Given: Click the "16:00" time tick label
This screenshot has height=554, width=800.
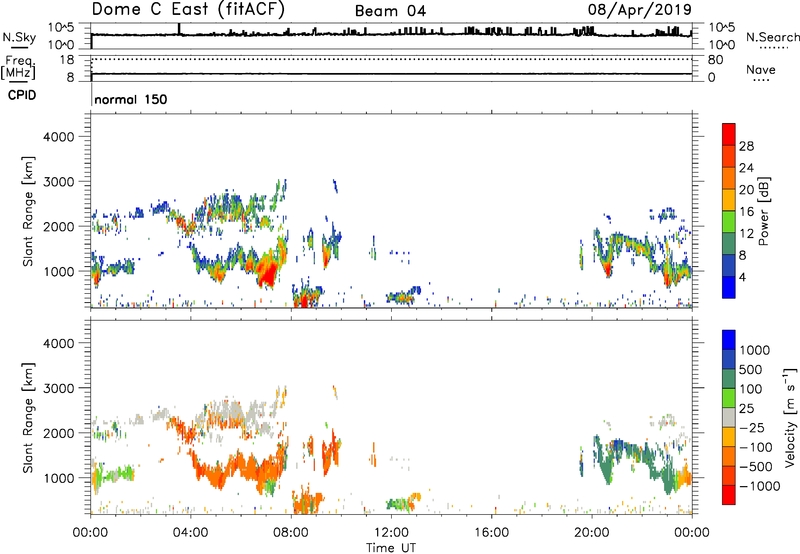Looking at the screenshot, I should click(491, 533).
